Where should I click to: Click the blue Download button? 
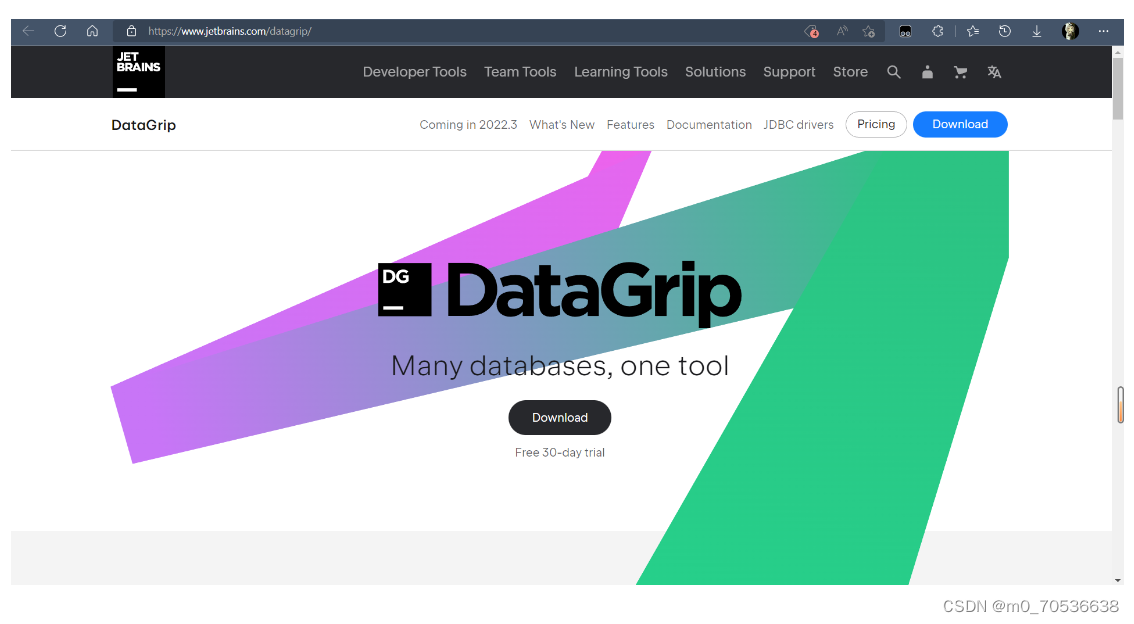tap(960, 124)
